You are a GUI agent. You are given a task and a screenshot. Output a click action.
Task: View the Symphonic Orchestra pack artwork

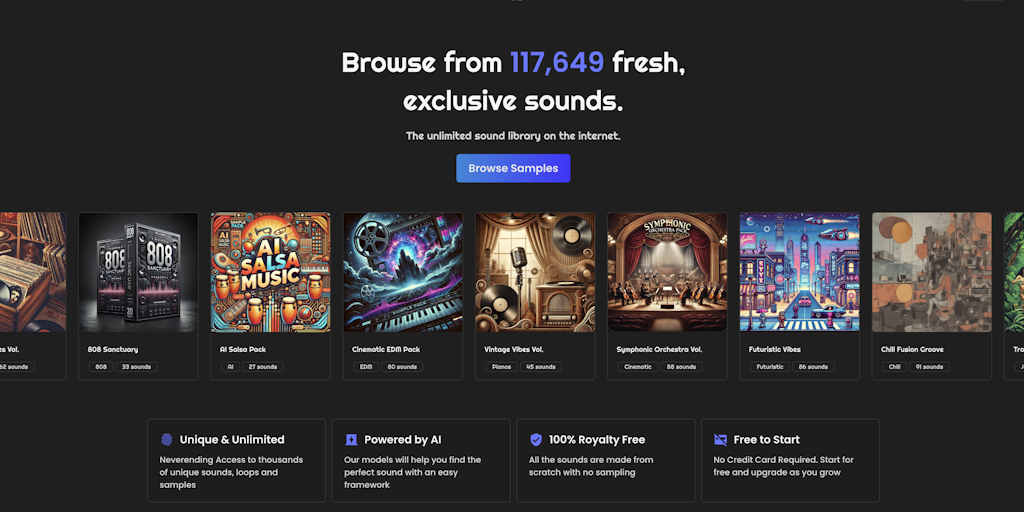pos(667,272)
